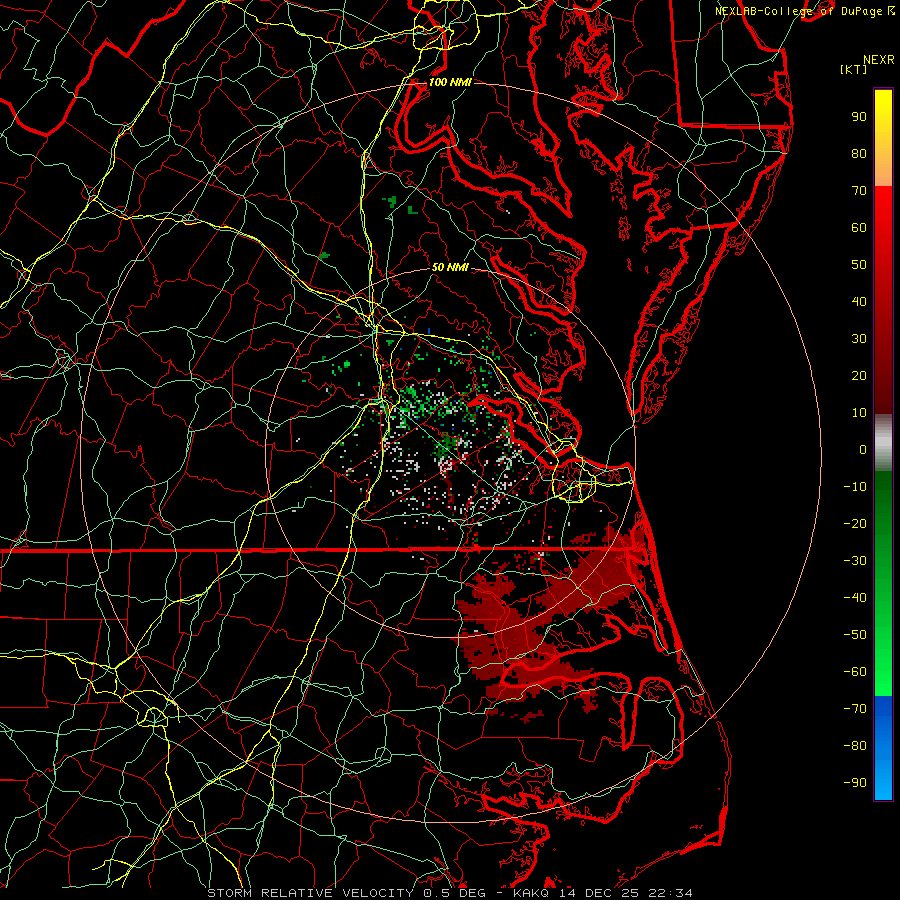Image resolution: width=900 pixels, height=900 pixels.
Task: Pick the gray zero-velocity segment of color bar
Action: (883, 443)
